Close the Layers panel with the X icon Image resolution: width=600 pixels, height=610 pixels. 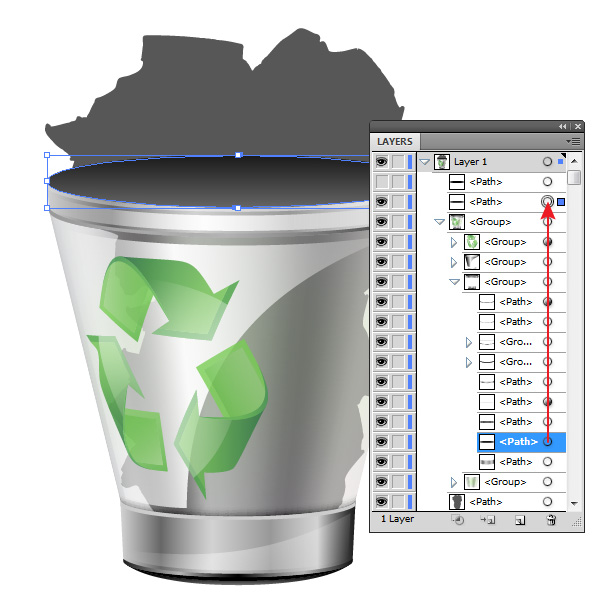(x=578, y=126)
